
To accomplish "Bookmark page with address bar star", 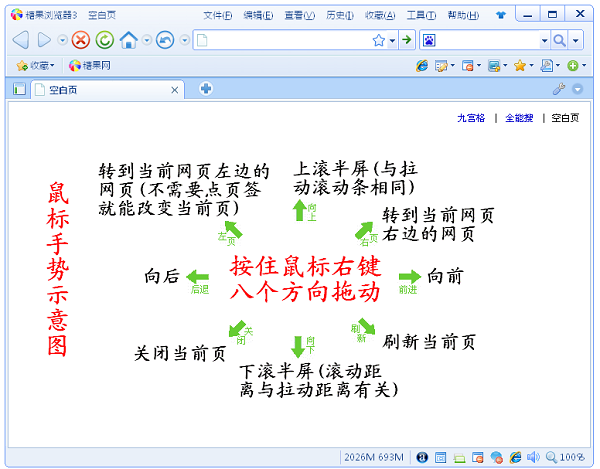I will click(379, 40).
